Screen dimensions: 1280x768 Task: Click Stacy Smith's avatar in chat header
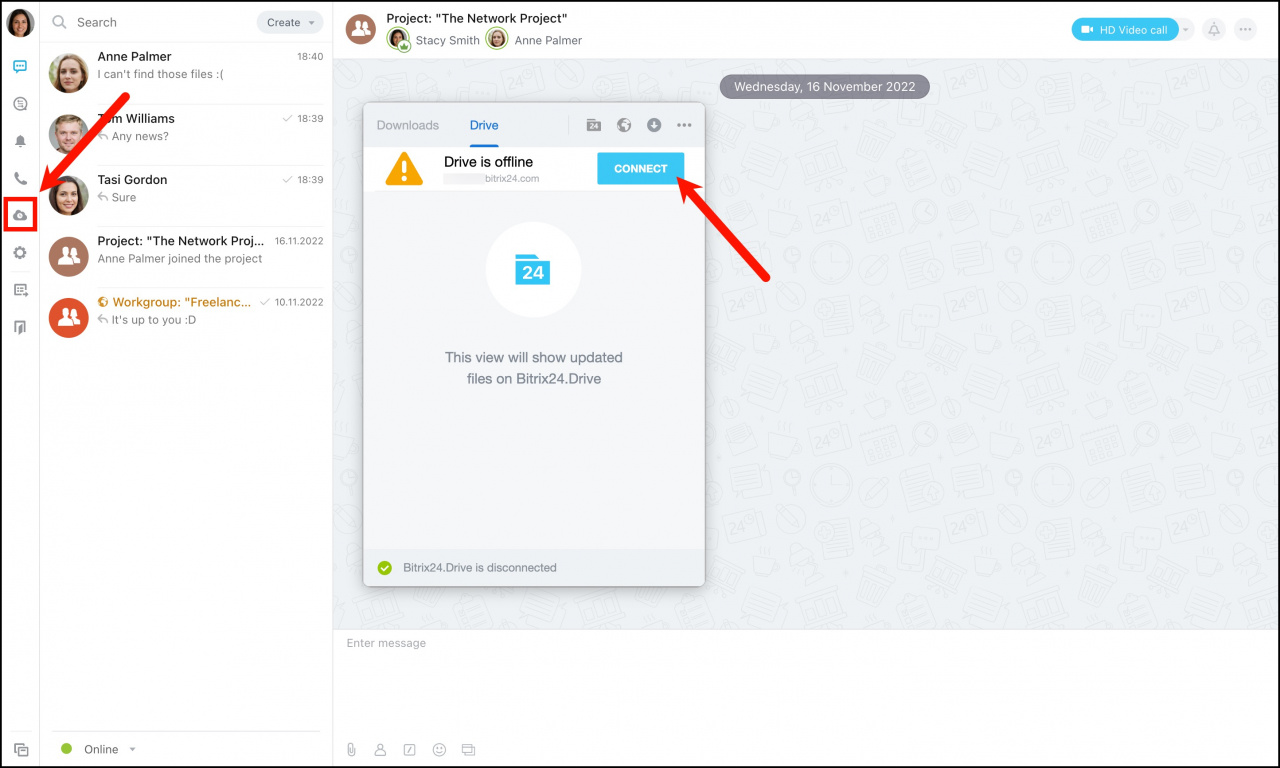pyautogui.click(x=399, y=39)
